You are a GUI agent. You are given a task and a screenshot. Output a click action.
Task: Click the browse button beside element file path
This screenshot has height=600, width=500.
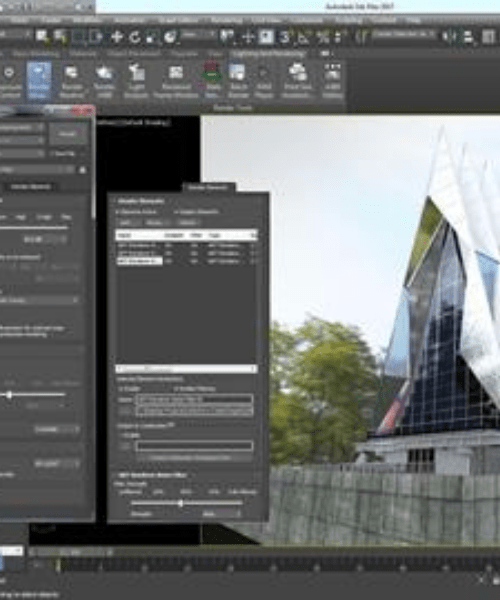pos(125,411)
